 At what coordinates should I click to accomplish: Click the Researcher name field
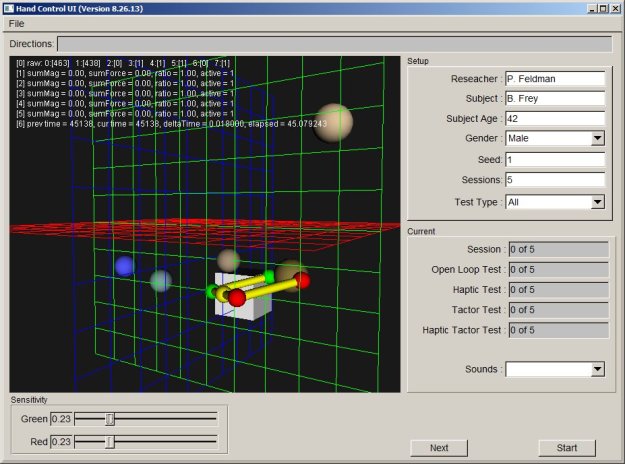(555, 77)
